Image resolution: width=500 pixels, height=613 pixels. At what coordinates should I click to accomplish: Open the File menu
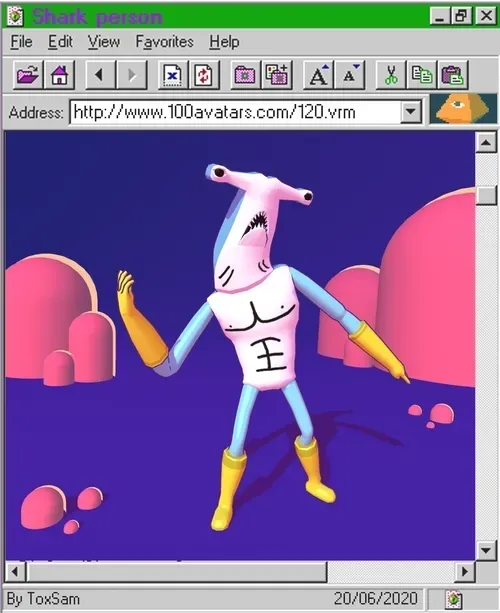pos(21,42)
